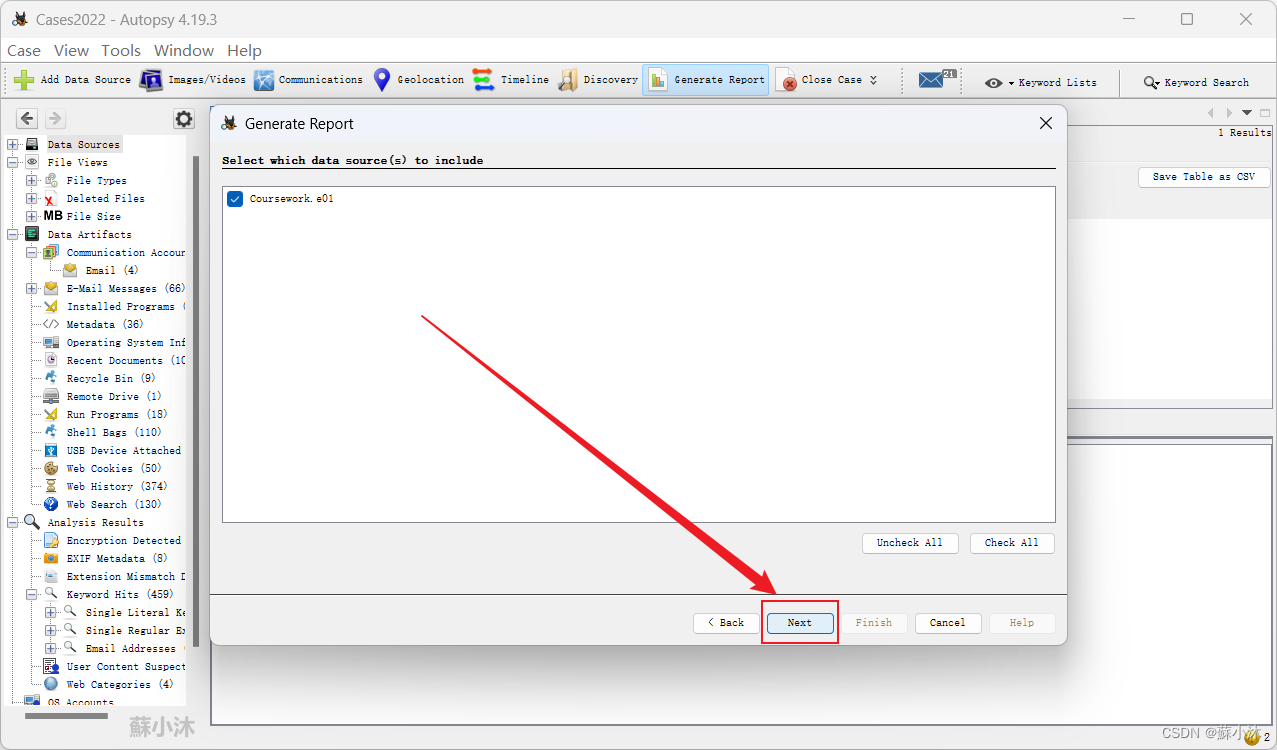Click the USB Device Attached icon
Viewport: 1277px width, 750px height.
click(51, 451)
